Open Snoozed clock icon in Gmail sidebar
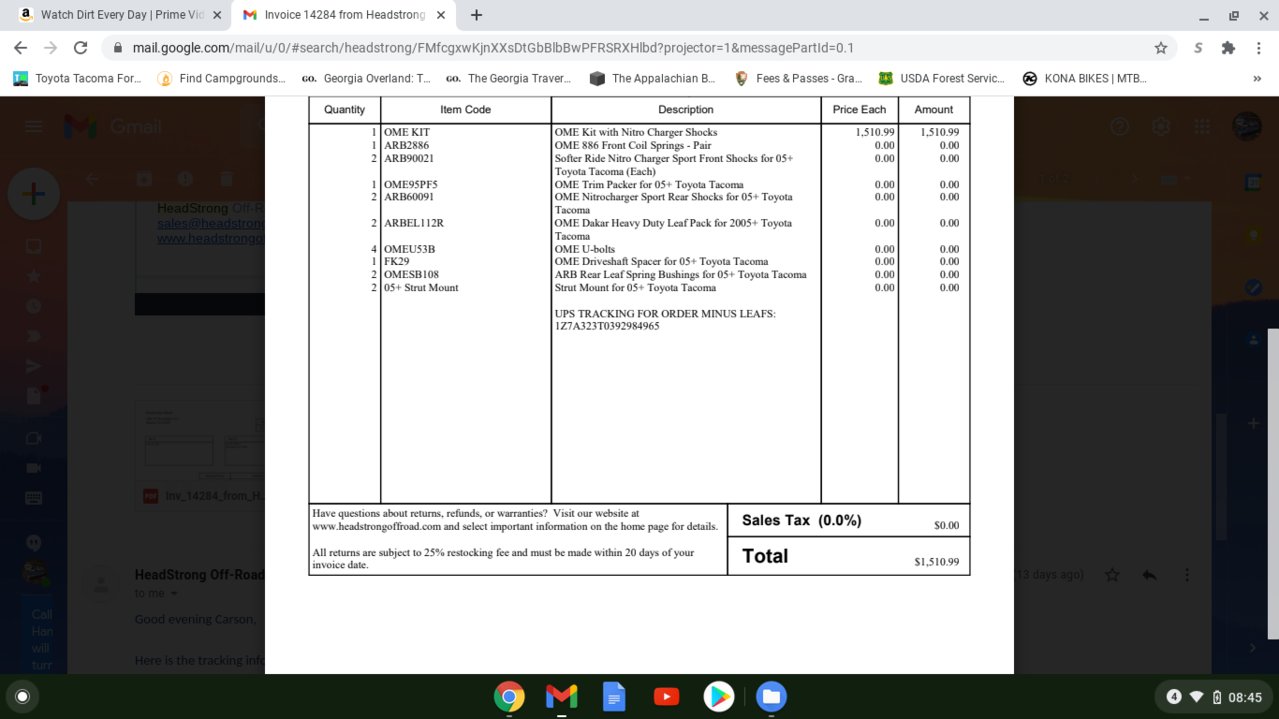 [x=33, y=306]
